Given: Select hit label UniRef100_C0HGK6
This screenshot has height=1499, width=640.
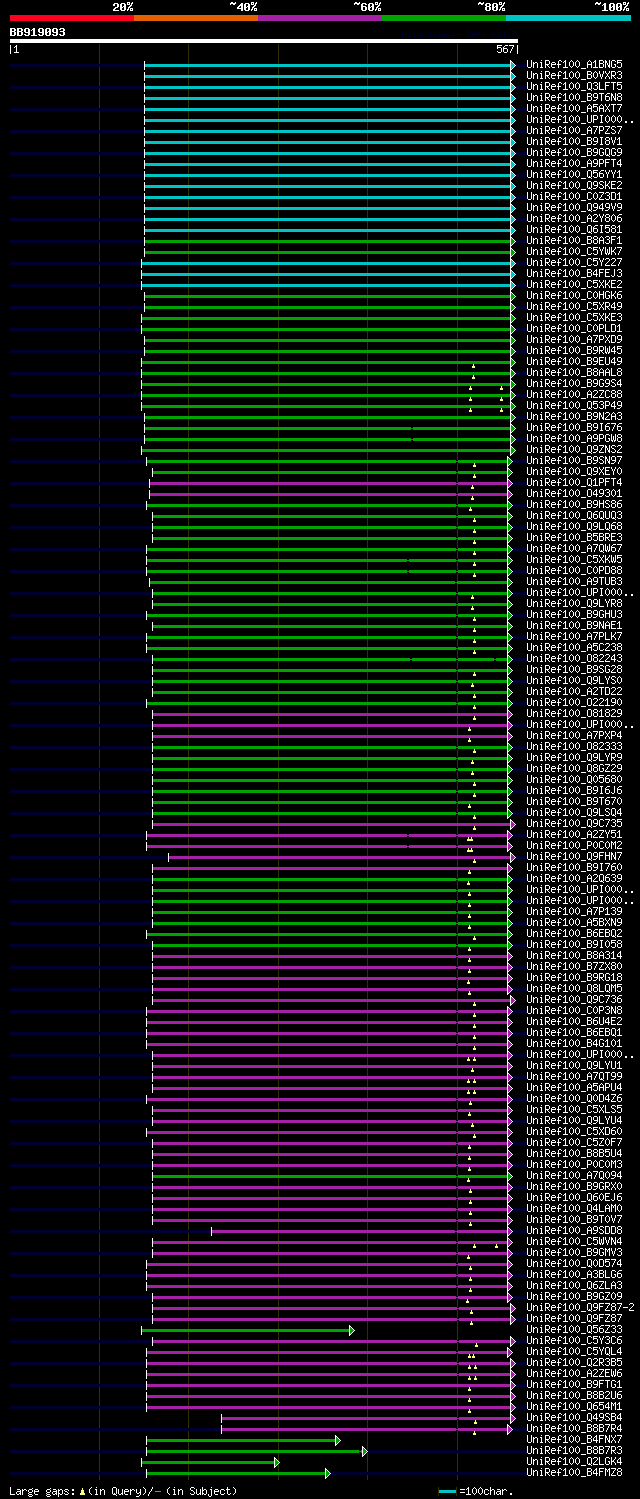Looking at the screenshot, I should coord(574,295).
